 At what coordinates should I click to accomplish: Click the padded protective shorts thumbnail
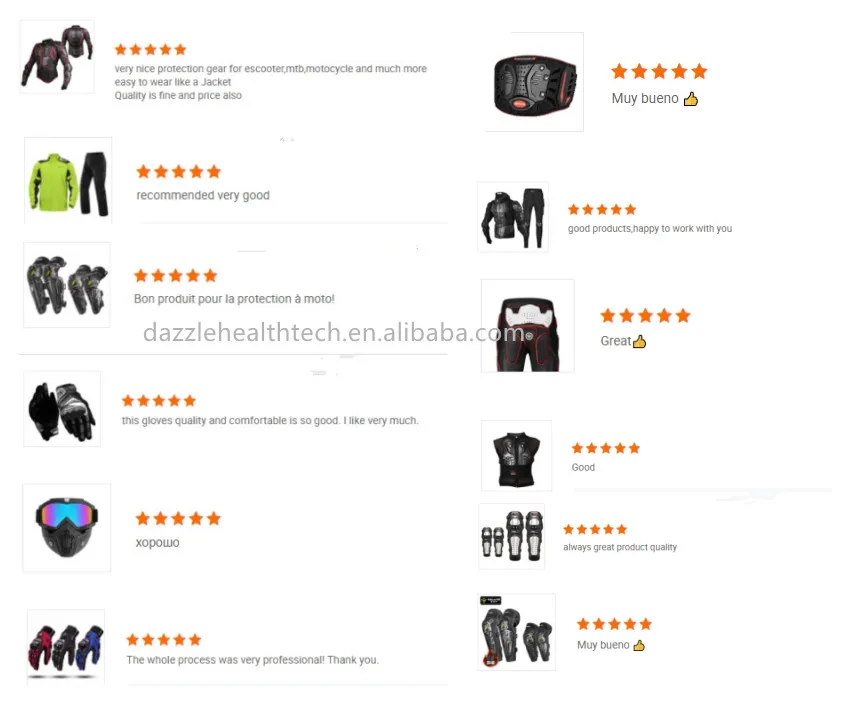point(528,326)
